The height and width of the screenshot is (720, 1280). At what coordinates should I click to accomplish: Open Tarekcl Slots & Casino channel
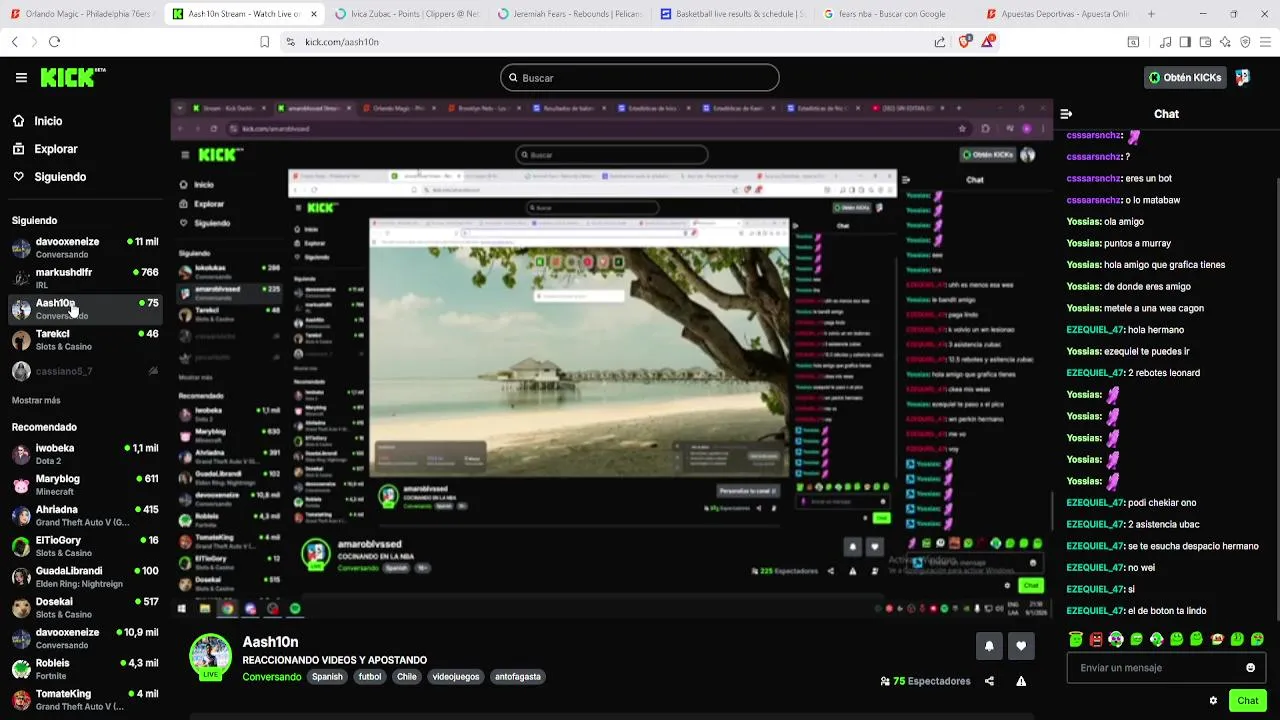tap(84, 340)
